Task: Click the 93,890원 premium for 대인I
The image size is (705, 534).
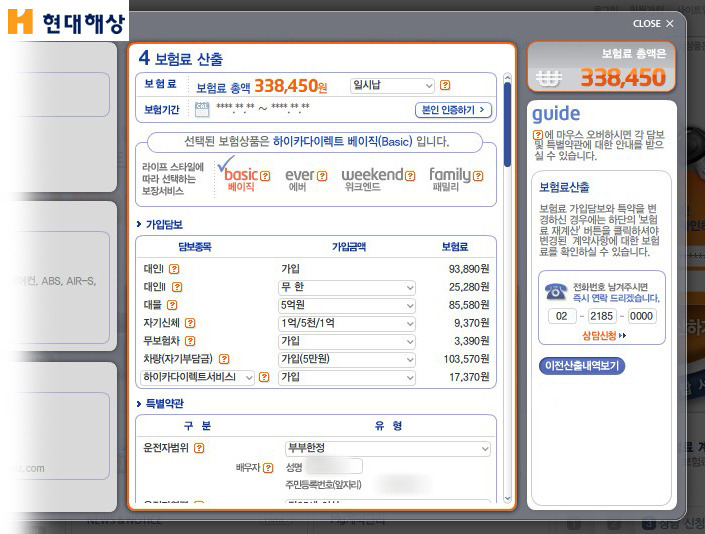Action: (x=469, y=269)
